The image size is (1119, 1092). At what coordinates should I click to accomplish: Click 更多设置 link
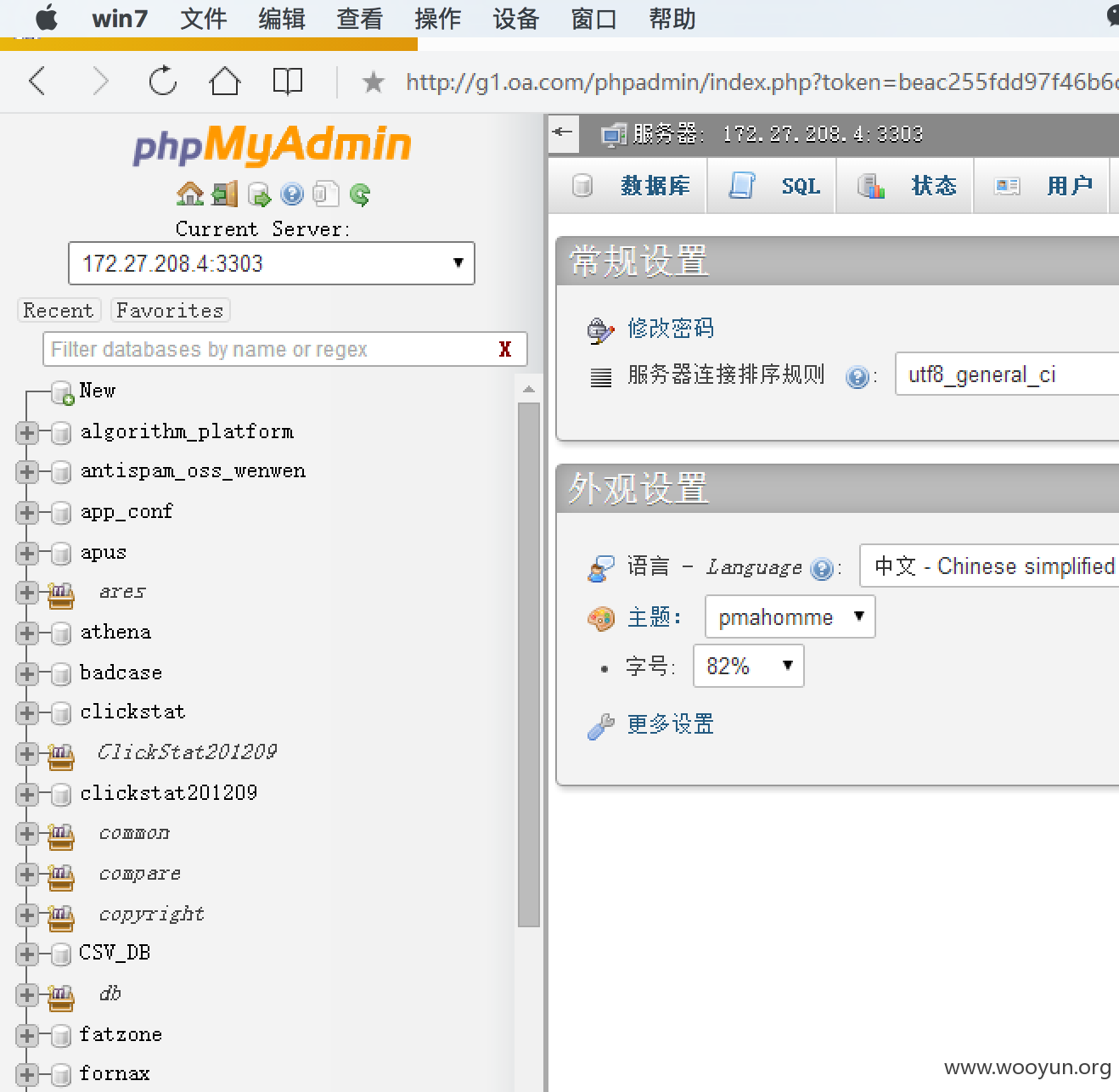671,724
